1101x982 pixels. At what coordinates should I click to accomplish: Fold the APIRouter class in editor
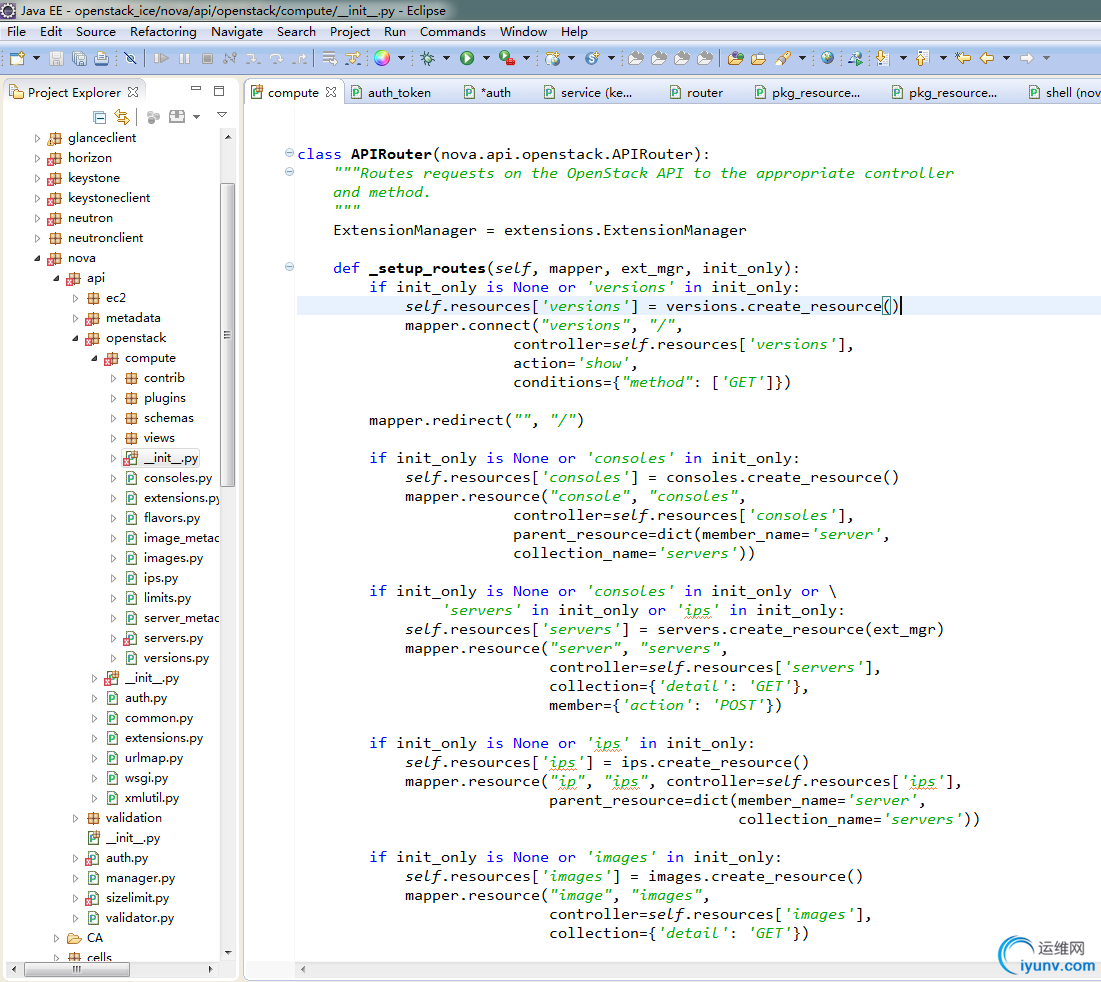pyautogui.click(x=289, y=152)
